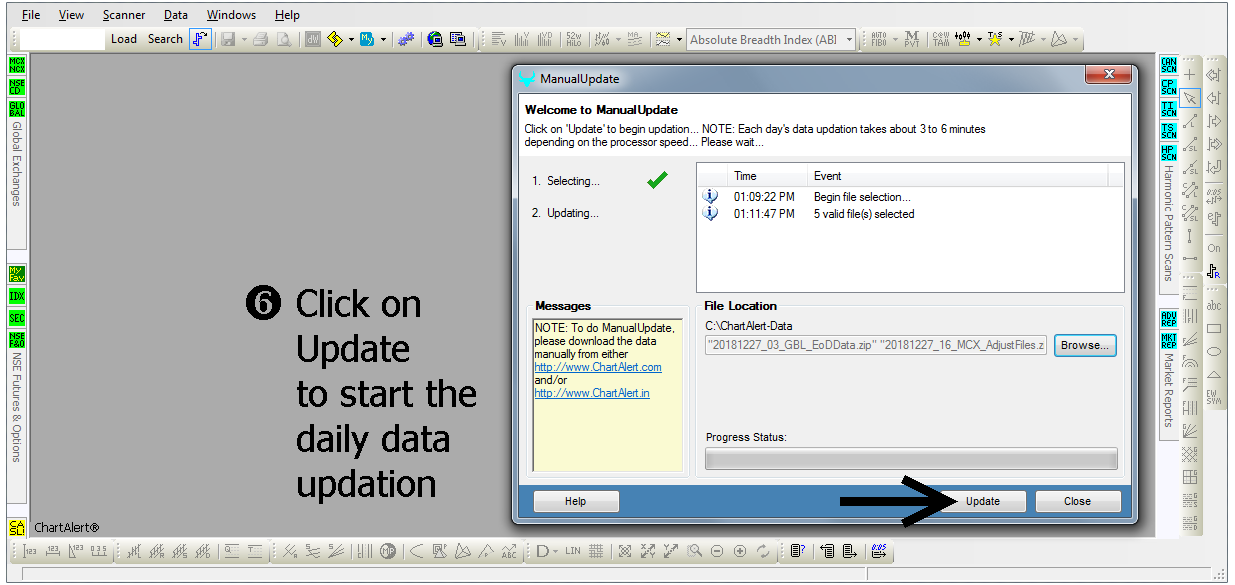Click the window cascade icon beside globe
Screen dimensions: 1235x585
click(458, 39)
